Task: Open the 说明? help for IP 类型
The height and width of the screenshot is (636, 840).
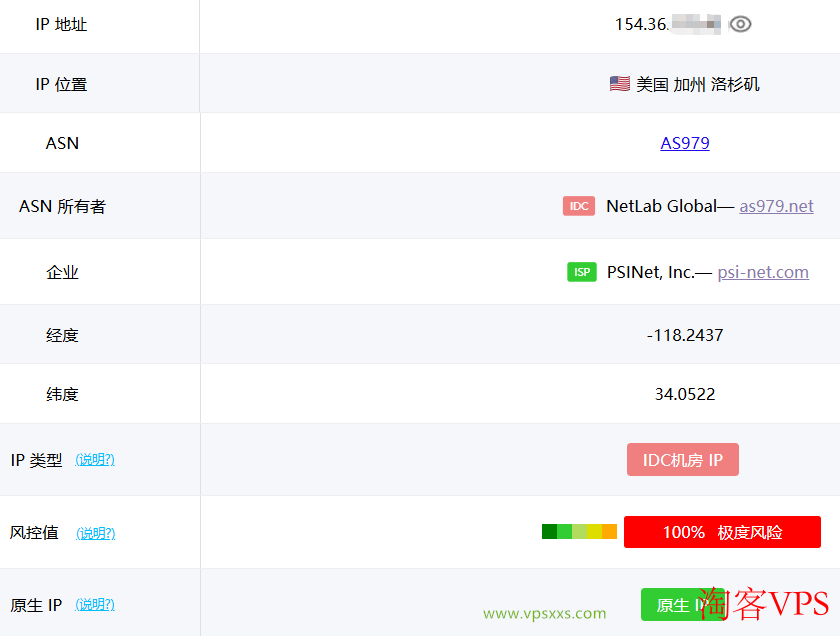Action: (x=95, y=460)
